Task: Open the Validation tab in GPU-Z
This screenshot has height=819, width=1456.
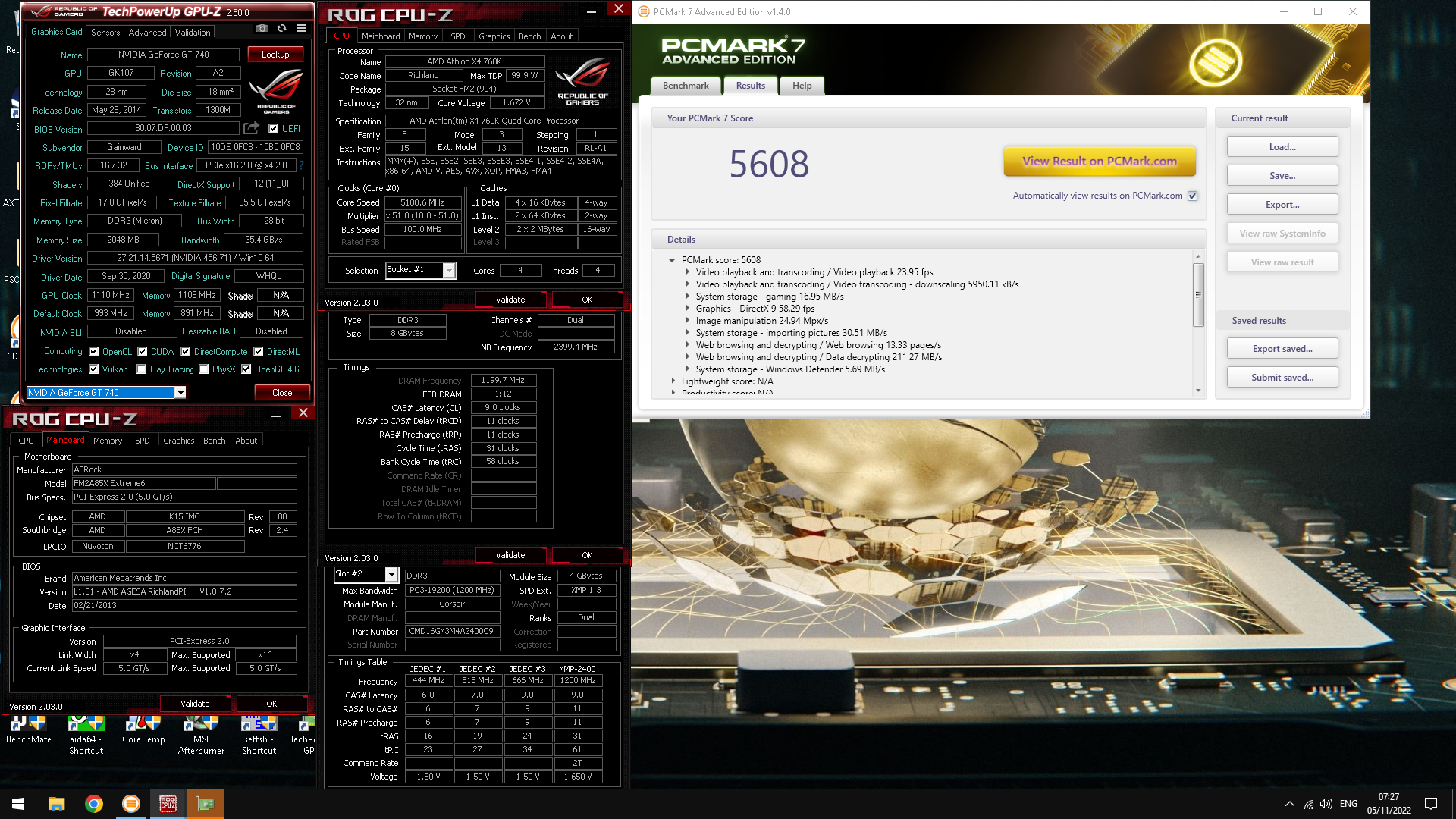Action: (x=193, y=33)
